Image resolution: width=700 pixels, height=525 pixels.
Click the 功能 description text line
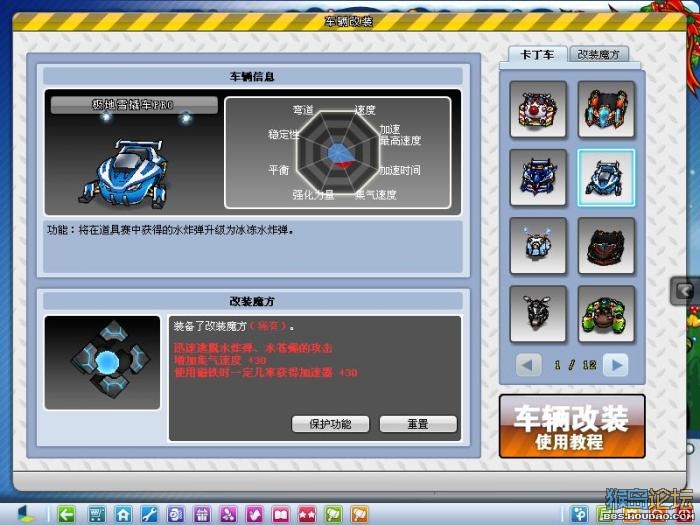click(170, 230)
